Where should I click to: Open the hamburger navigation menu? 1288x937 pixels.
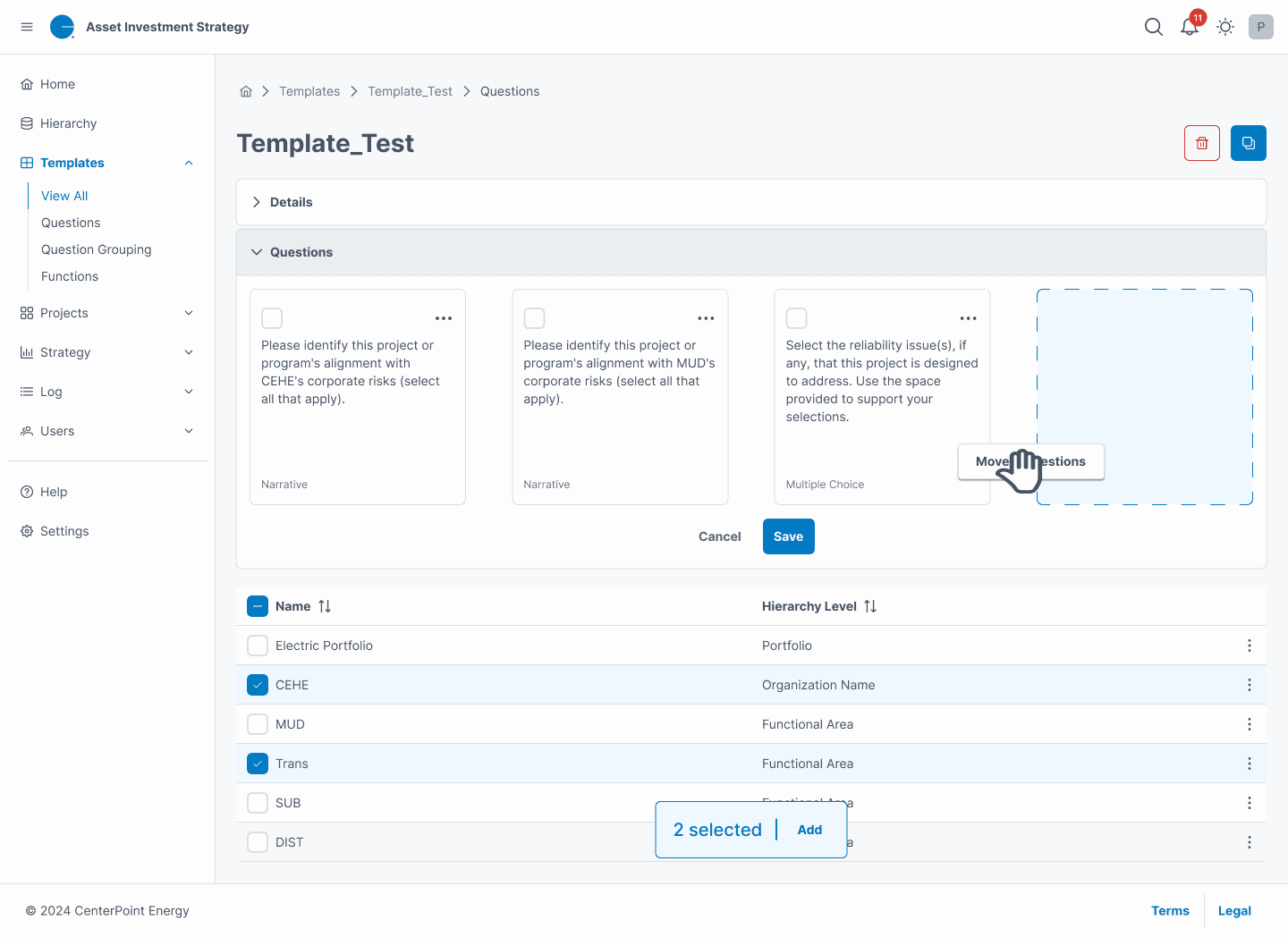(27, 27)
